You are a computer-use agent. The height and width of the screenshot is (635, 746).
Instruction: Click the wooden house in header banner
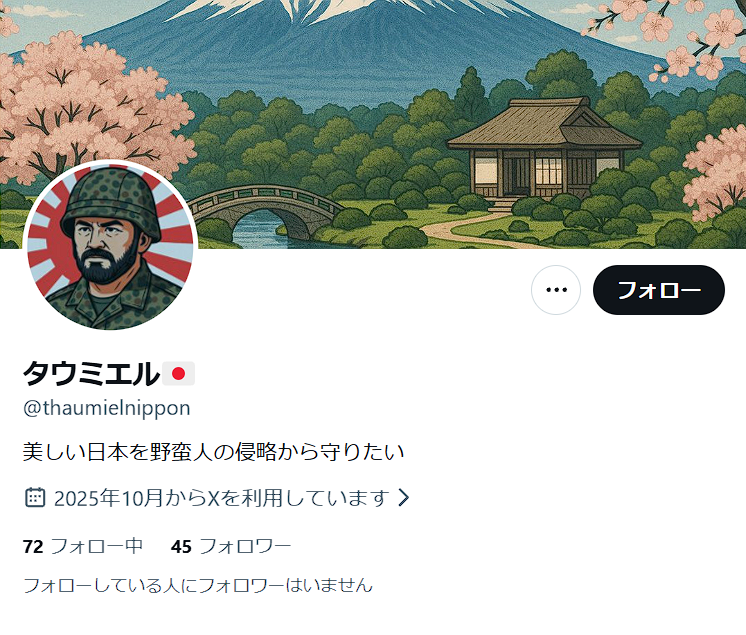(545, 151)
